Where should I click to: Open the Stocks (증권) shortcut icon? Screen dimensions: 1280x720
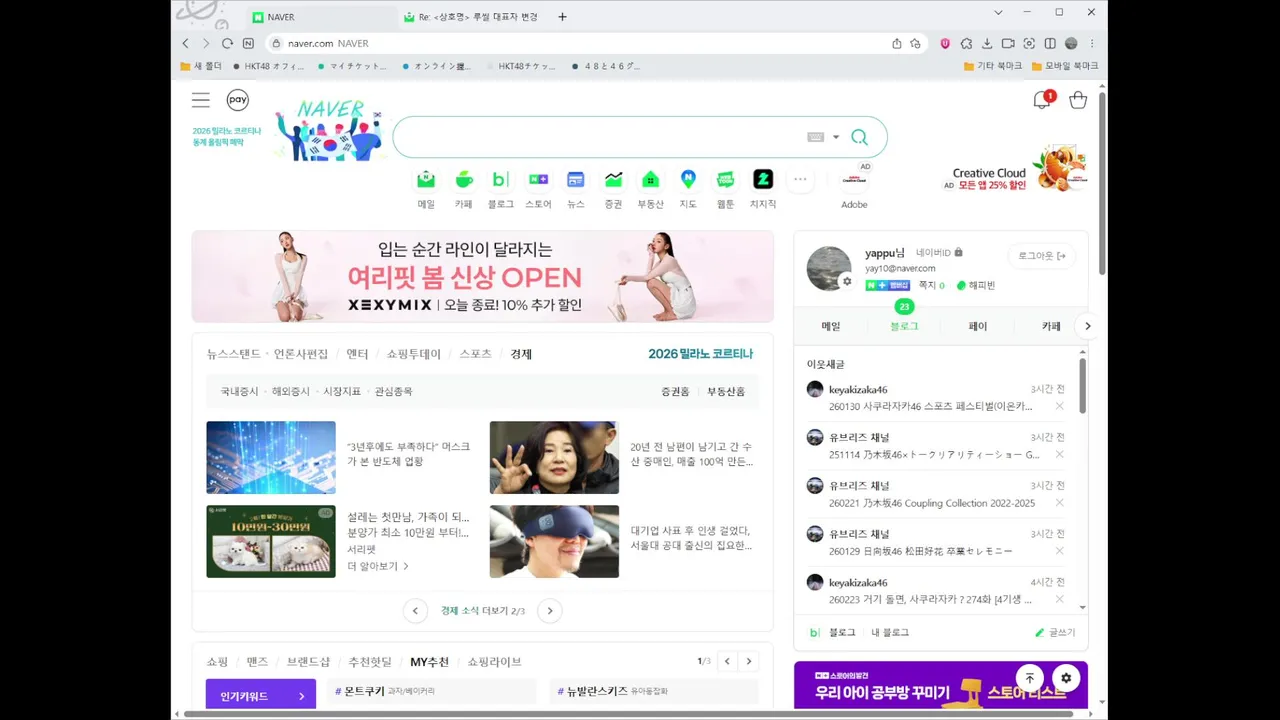(x=613, y=179)
